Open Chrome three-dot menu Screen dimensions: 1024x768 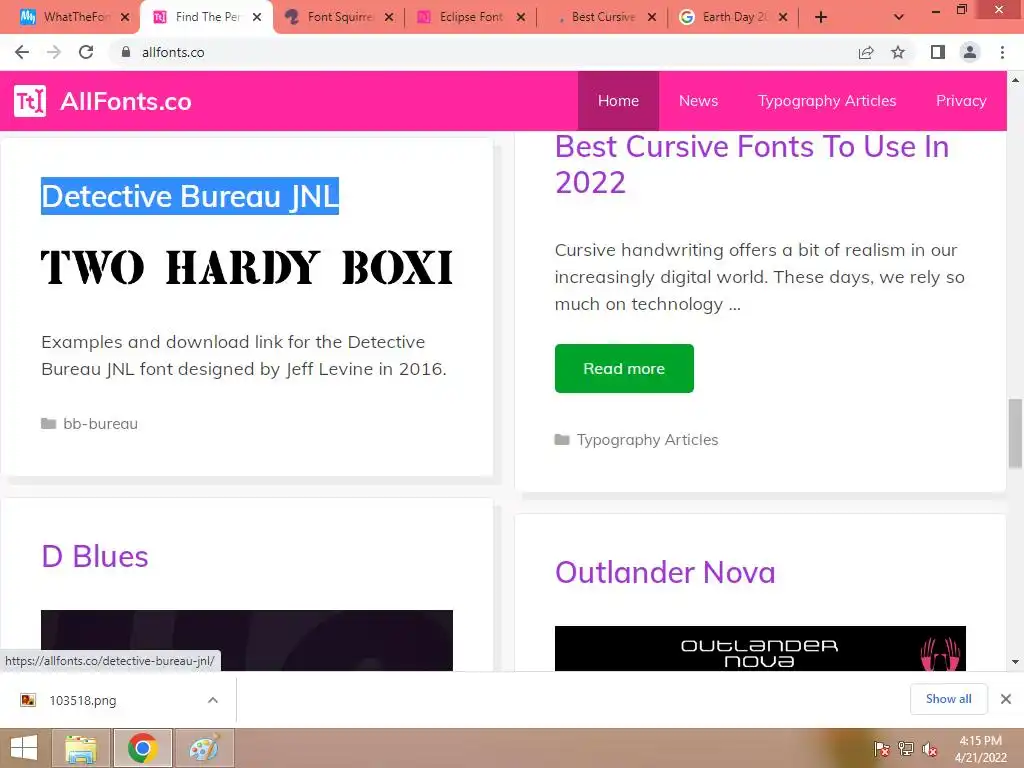[x=1002, y=52]
